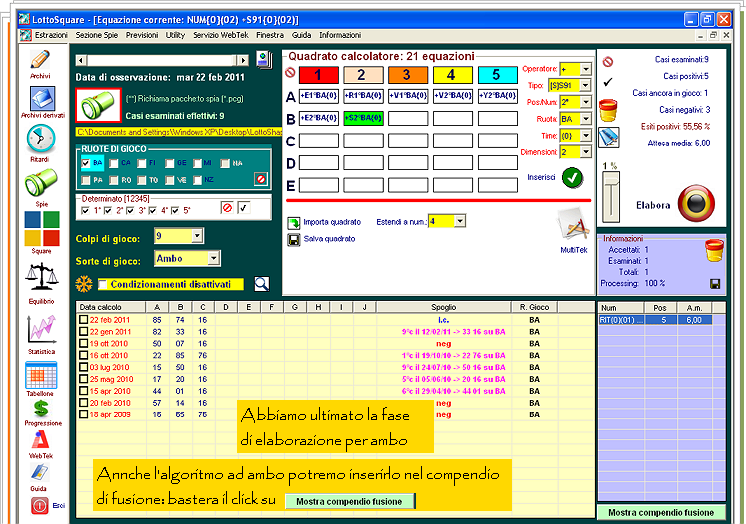Open the Spie flashlight sidebar icon

click(x=41, y=182)
